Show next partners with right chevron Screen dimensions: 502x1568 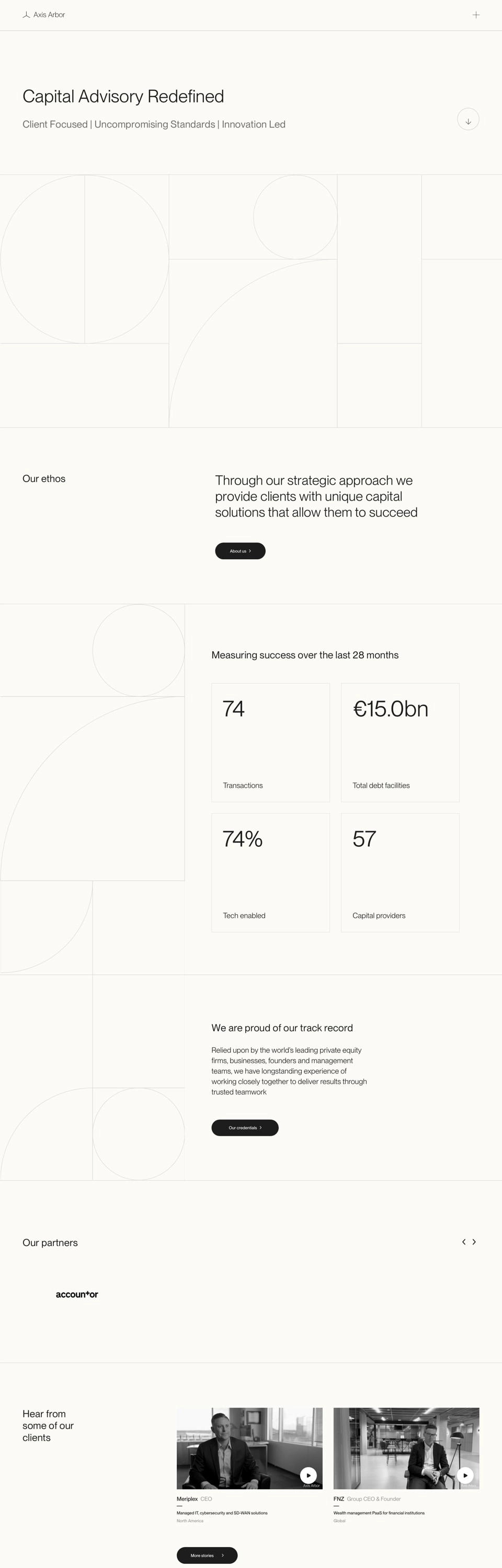474,1242
